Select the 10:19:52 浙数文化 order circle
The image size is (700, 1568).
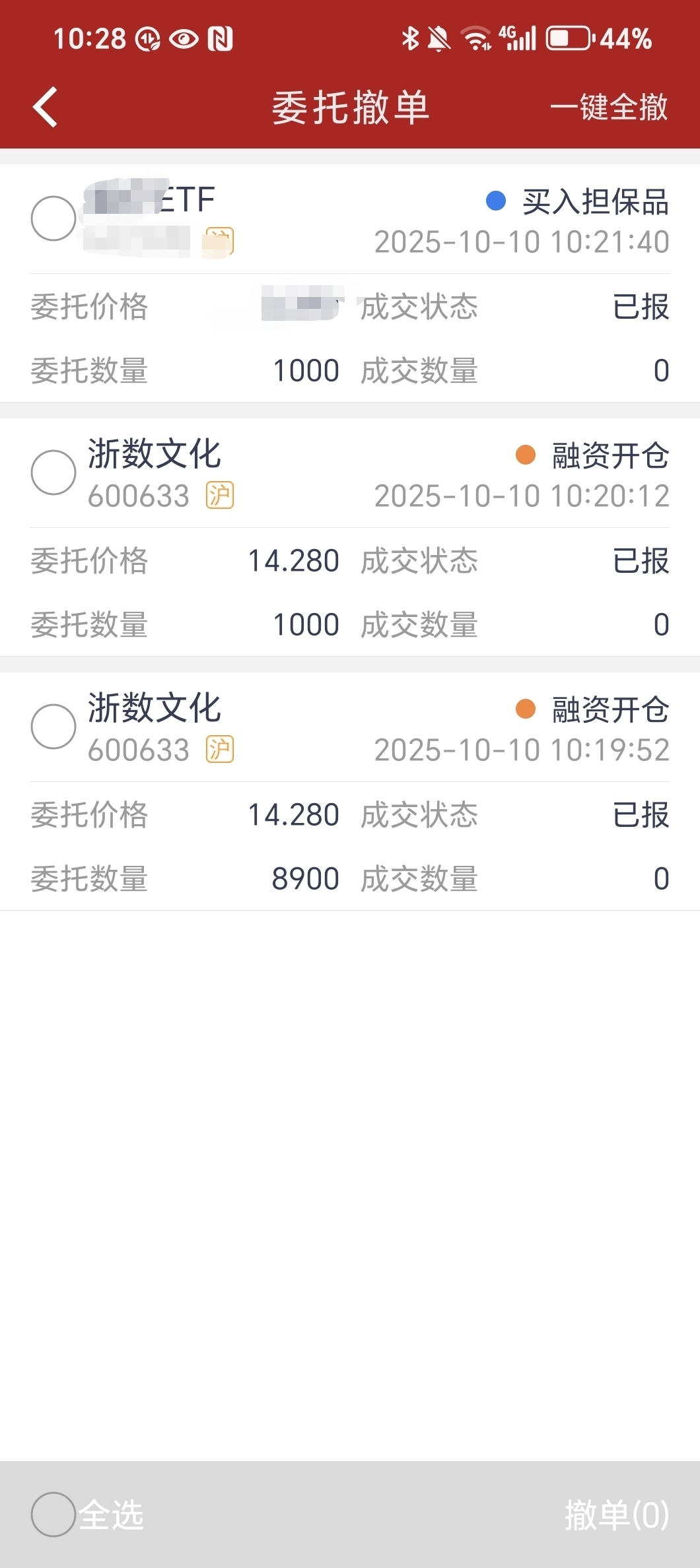(53, 727)
